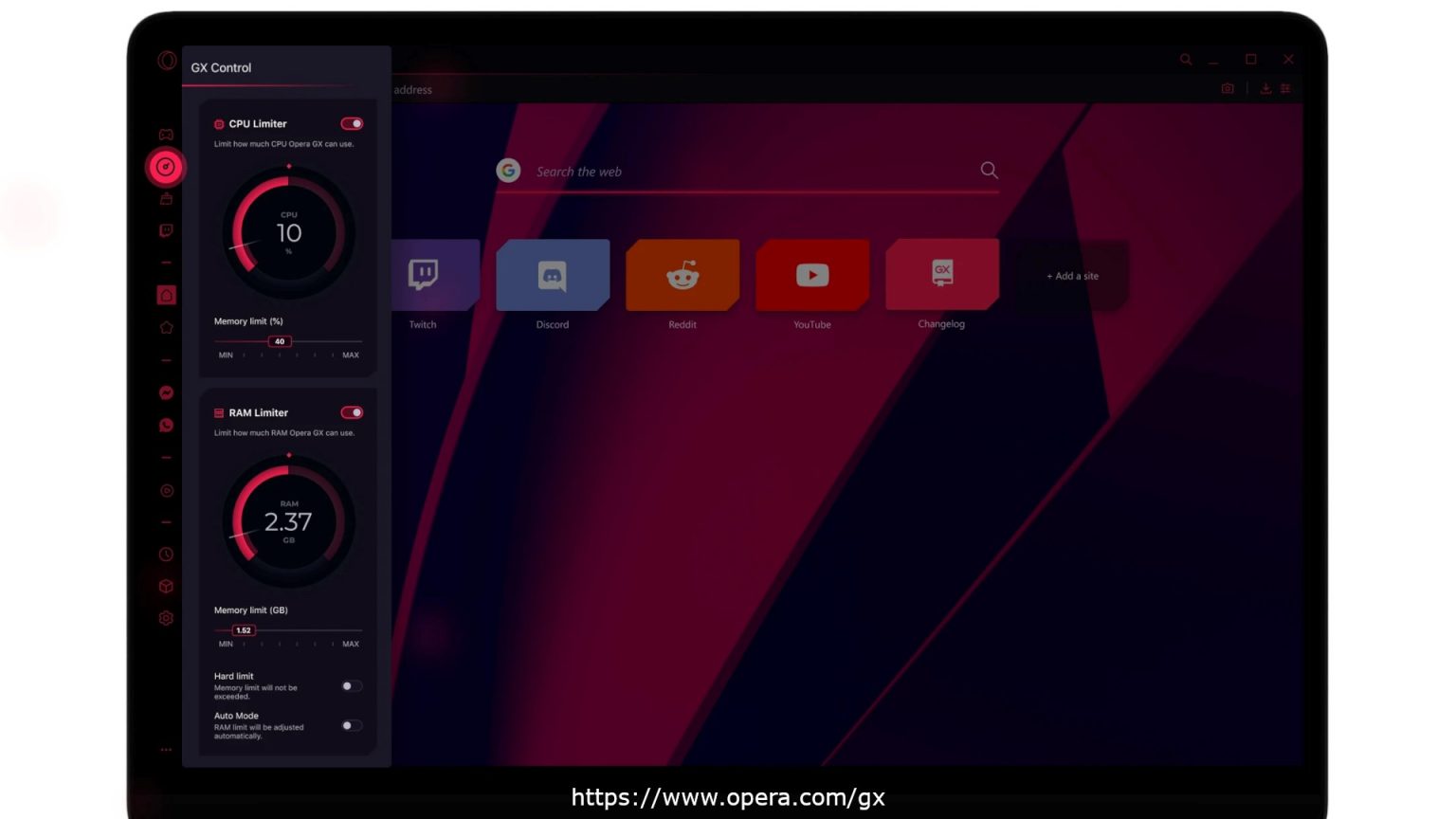
Task: Open Twitch from the sidebar
Action: (x=165, y=230)
